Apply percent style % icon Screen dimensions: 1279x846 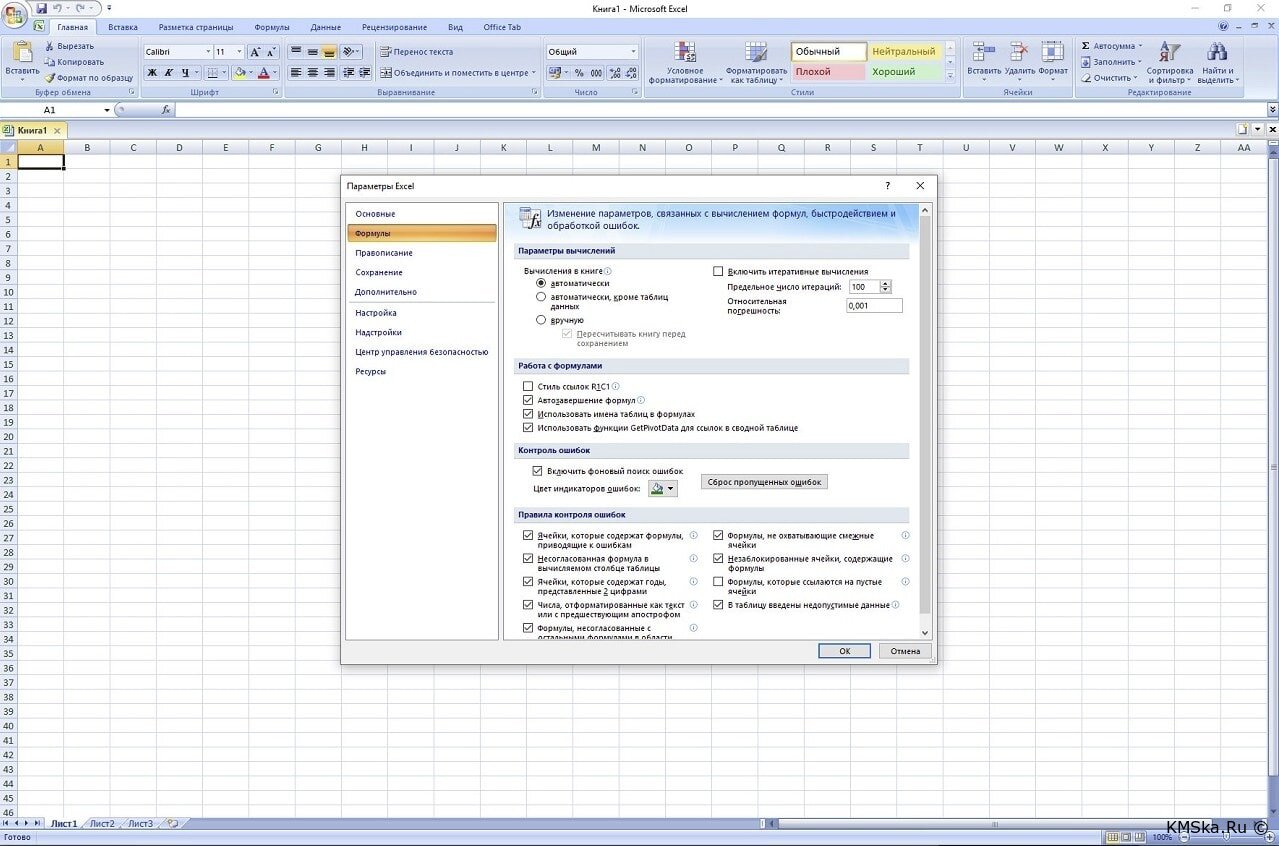coord(580,73)
